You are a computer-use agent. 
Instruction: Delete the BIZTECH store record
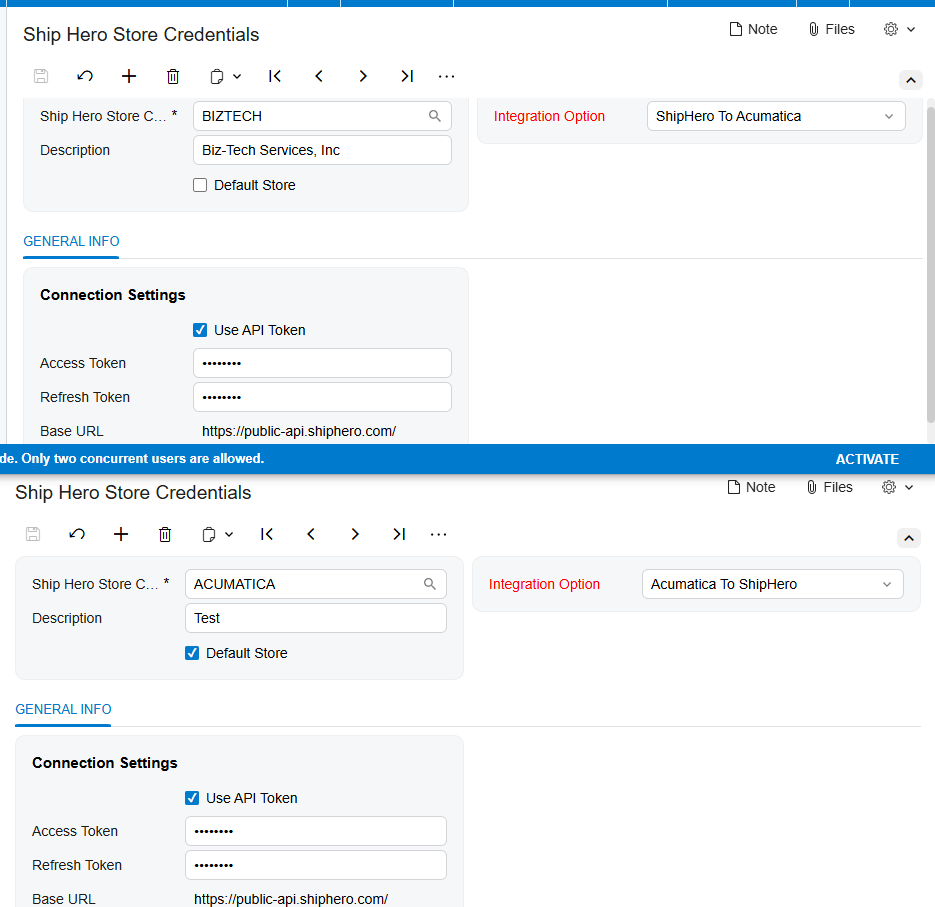(173, 76)
